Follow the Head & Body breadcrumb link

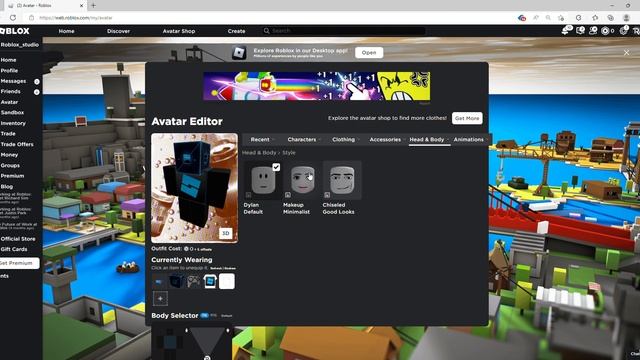(x=259, y=153)
